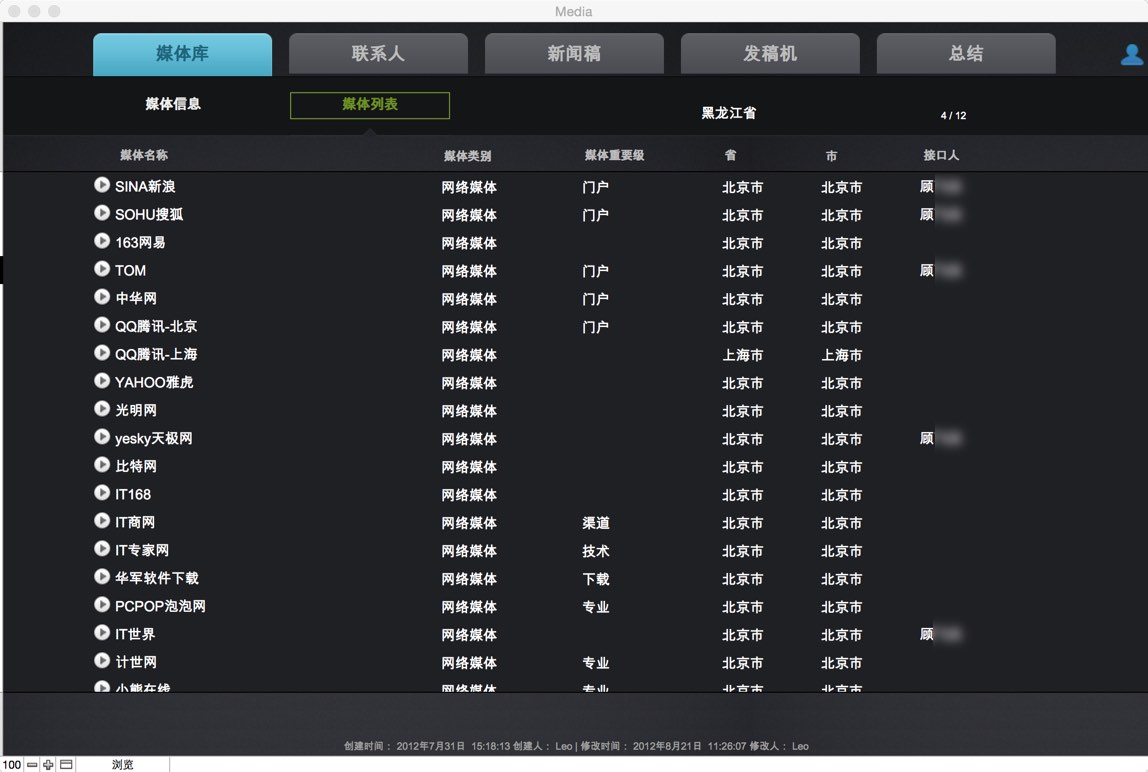1148x772 pixels.
Task: Click the 4 / 12 record counter
Action: click(953, 116)
